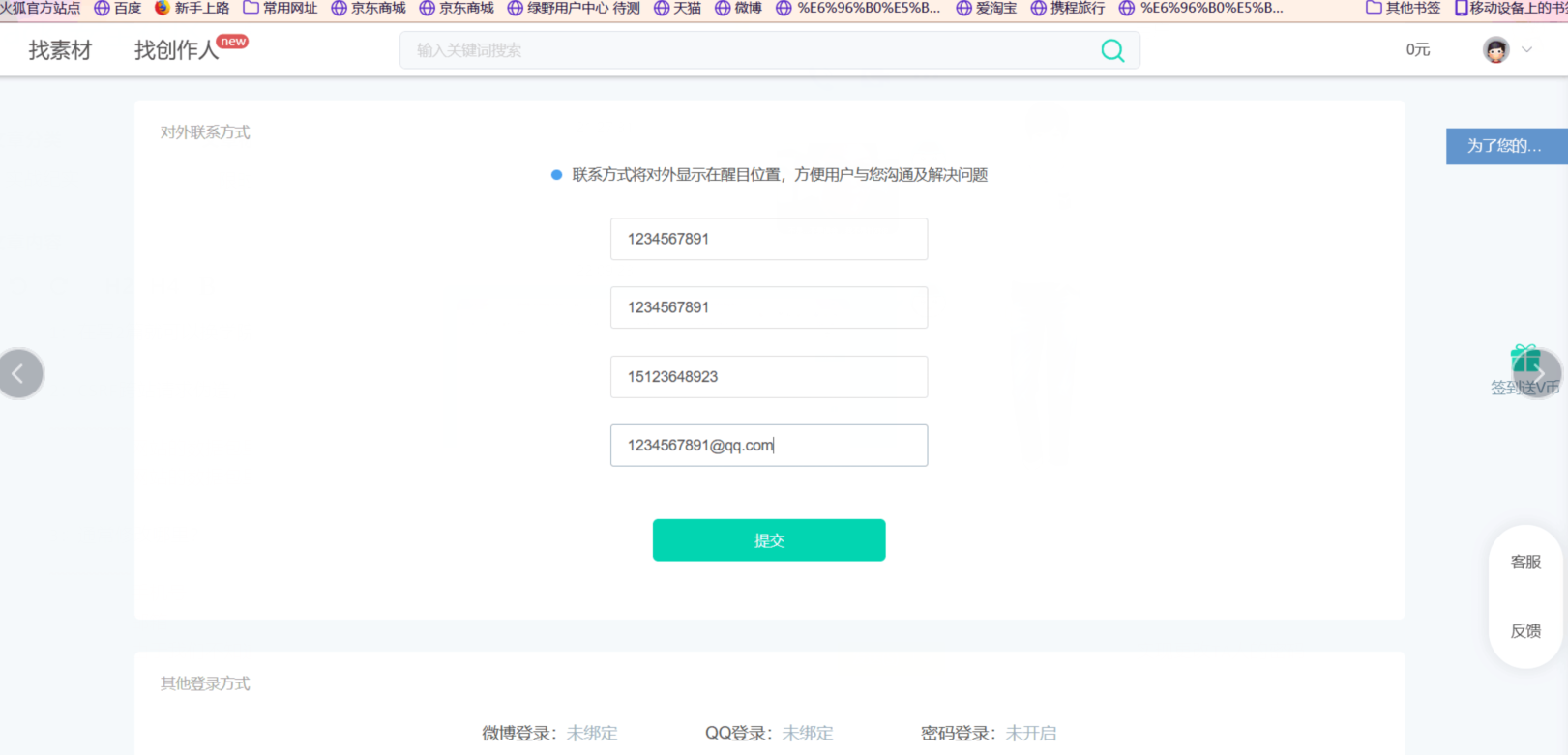Click the search magnifier icon
Screen dimensions: 1568x755
coord(1112,50)
